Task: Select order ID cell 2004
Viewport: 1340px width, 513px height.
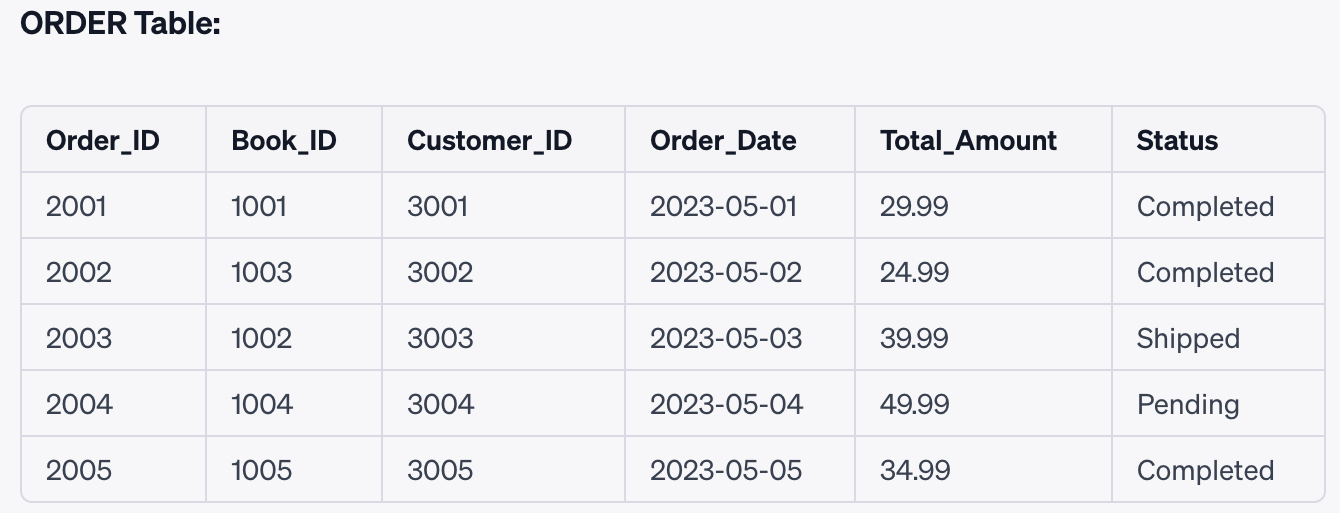Action: 79,404
